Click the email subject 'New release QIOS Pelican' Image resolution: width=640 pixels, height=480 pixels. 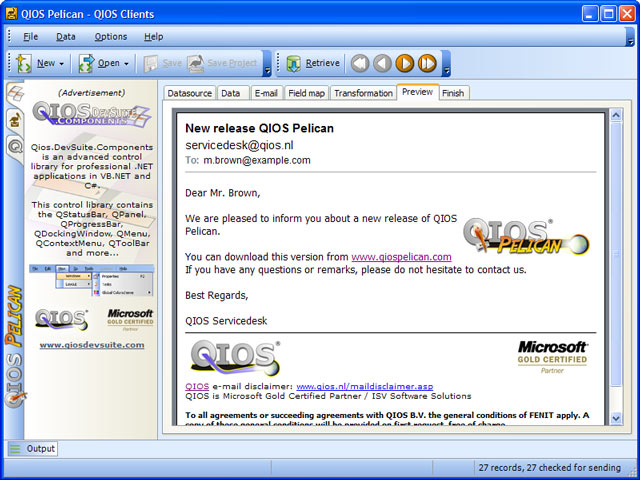(x=260, y=128)
